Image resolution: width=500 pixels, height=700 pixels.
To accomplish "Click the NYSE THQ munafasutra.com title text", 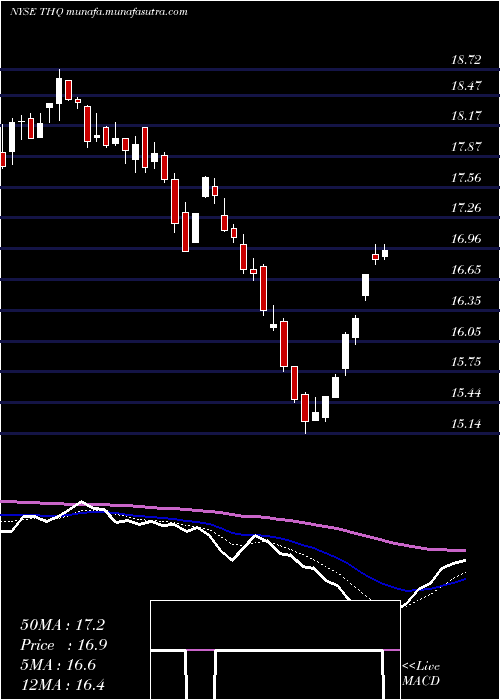I will (99, 12).
